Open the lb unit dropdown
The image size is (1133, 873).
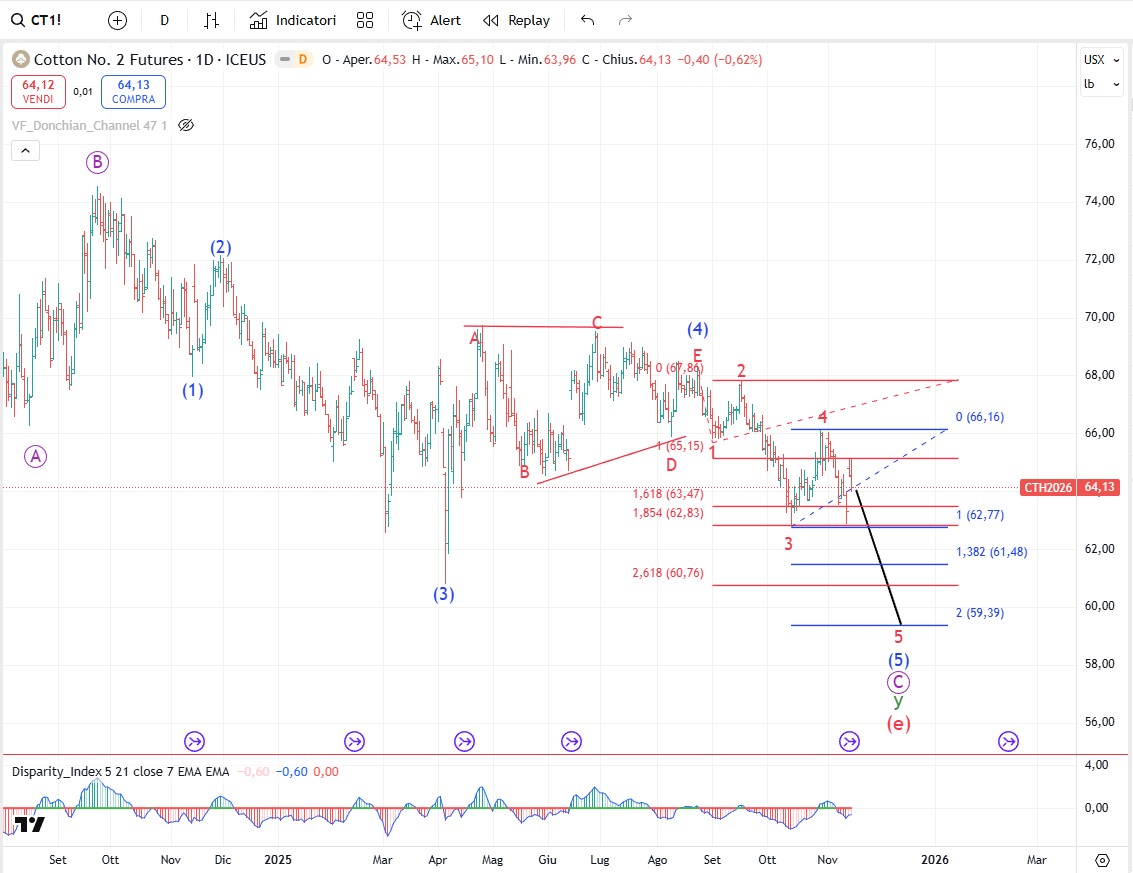click(x=1101, y=84)
